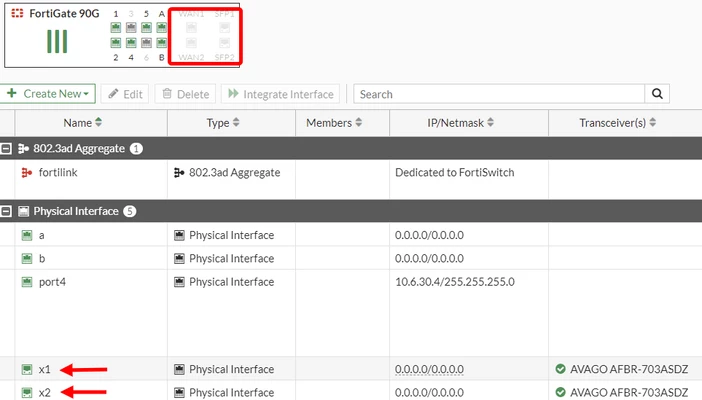The image size is (702, 400).
Task: Click SFP2 port icon on faceplate
Action: pyautogui.click(x=224, y=43)
